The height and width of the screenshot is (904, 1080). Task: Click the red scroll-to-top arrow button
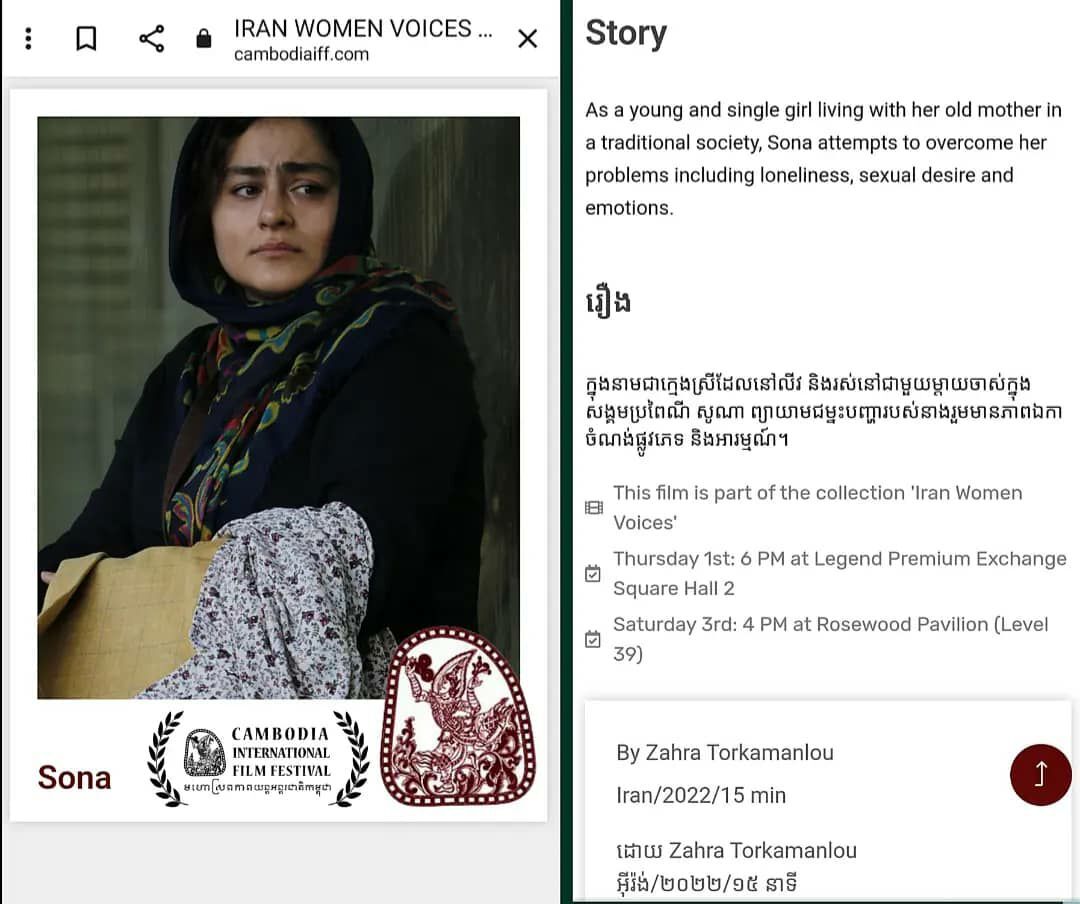tap(1040, 774)
